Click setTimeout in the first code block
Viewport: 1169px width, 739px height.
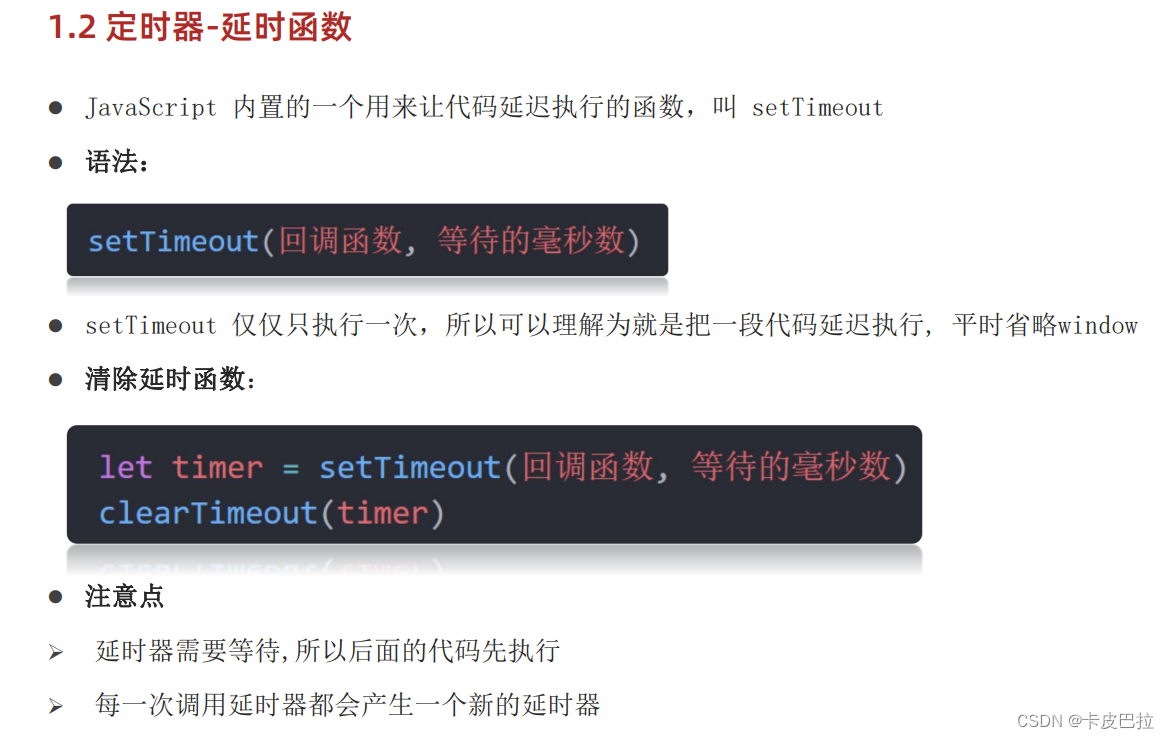pyautogui.click(x=173, y=242)
